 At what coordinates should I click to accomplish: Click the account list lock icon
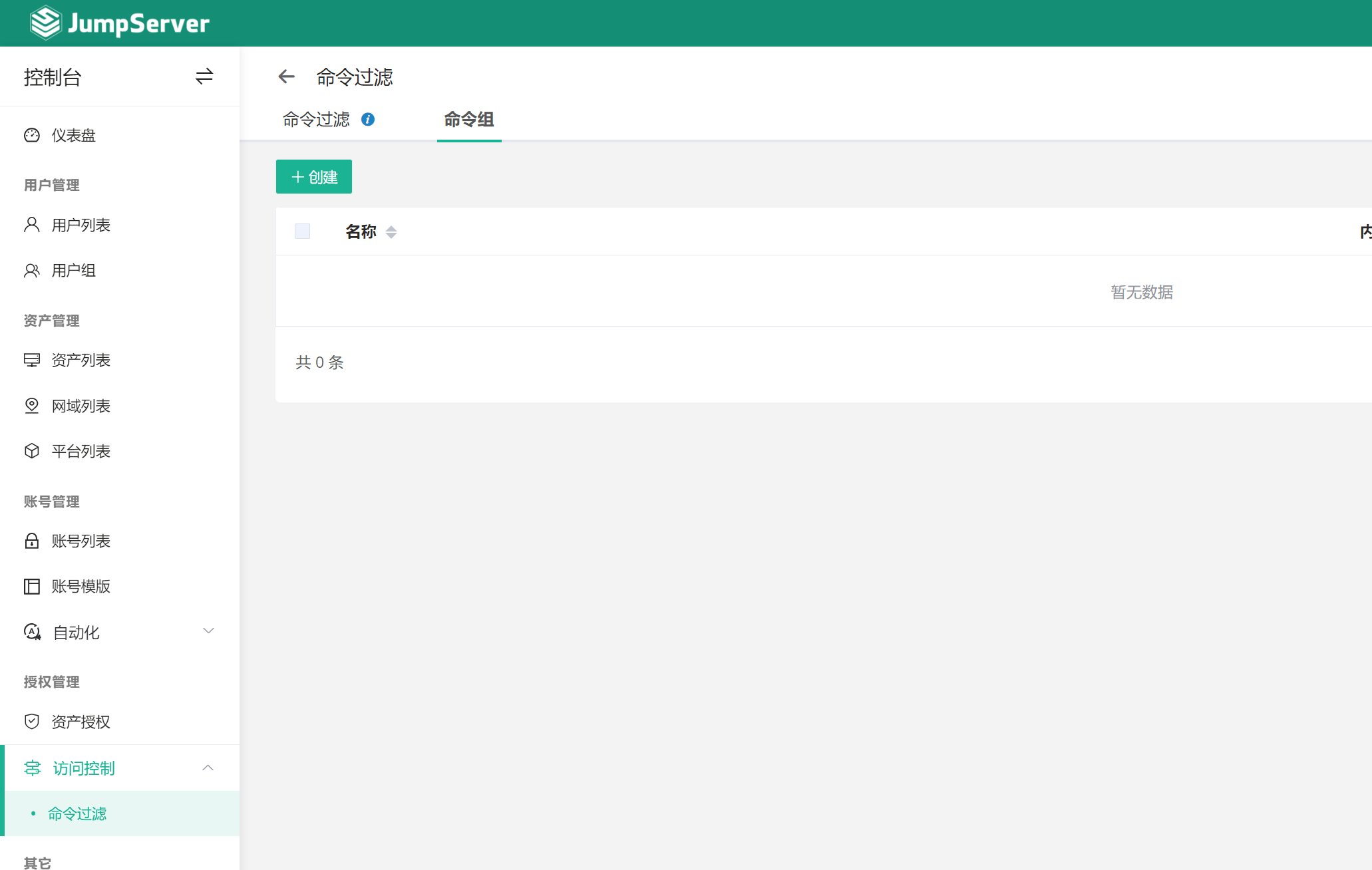[32, 541]
